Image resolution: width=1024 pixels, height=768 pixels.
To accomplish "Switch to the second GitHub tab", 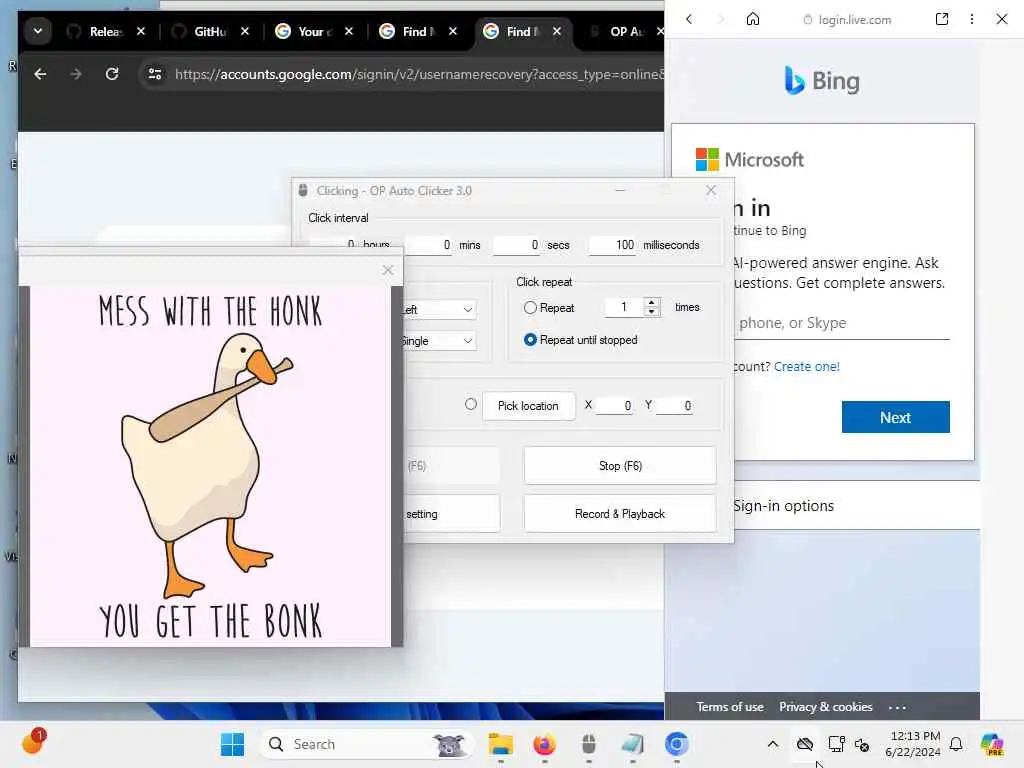I will coord(200,31).
